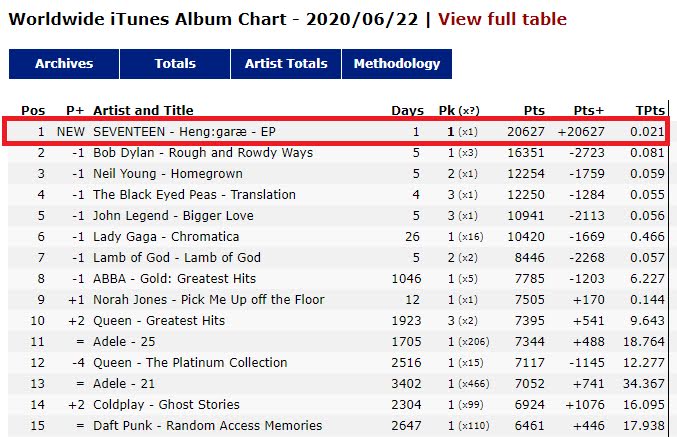Select ABBA - Gold: Greatest Hits row
Viewport: 677px width, 437px height.
point(338,279)
